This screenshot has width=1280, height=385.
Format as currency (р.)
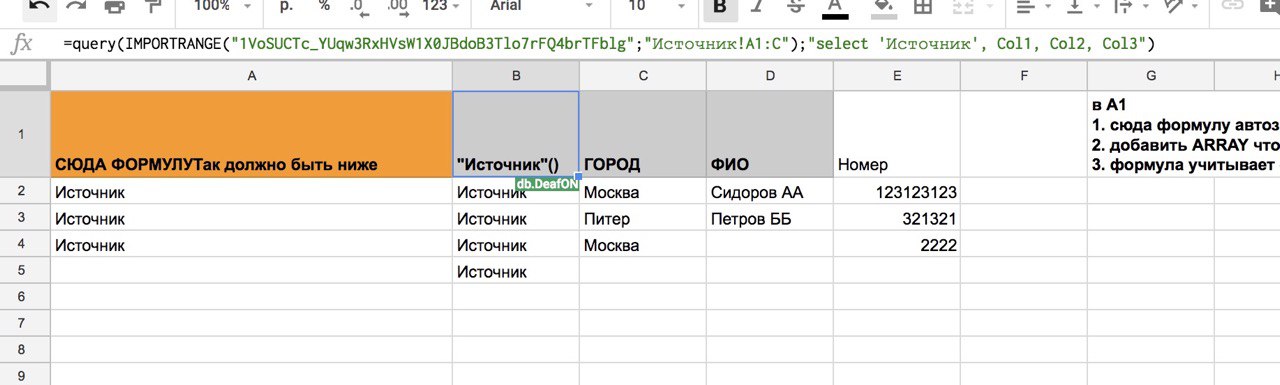pos(286,6)
